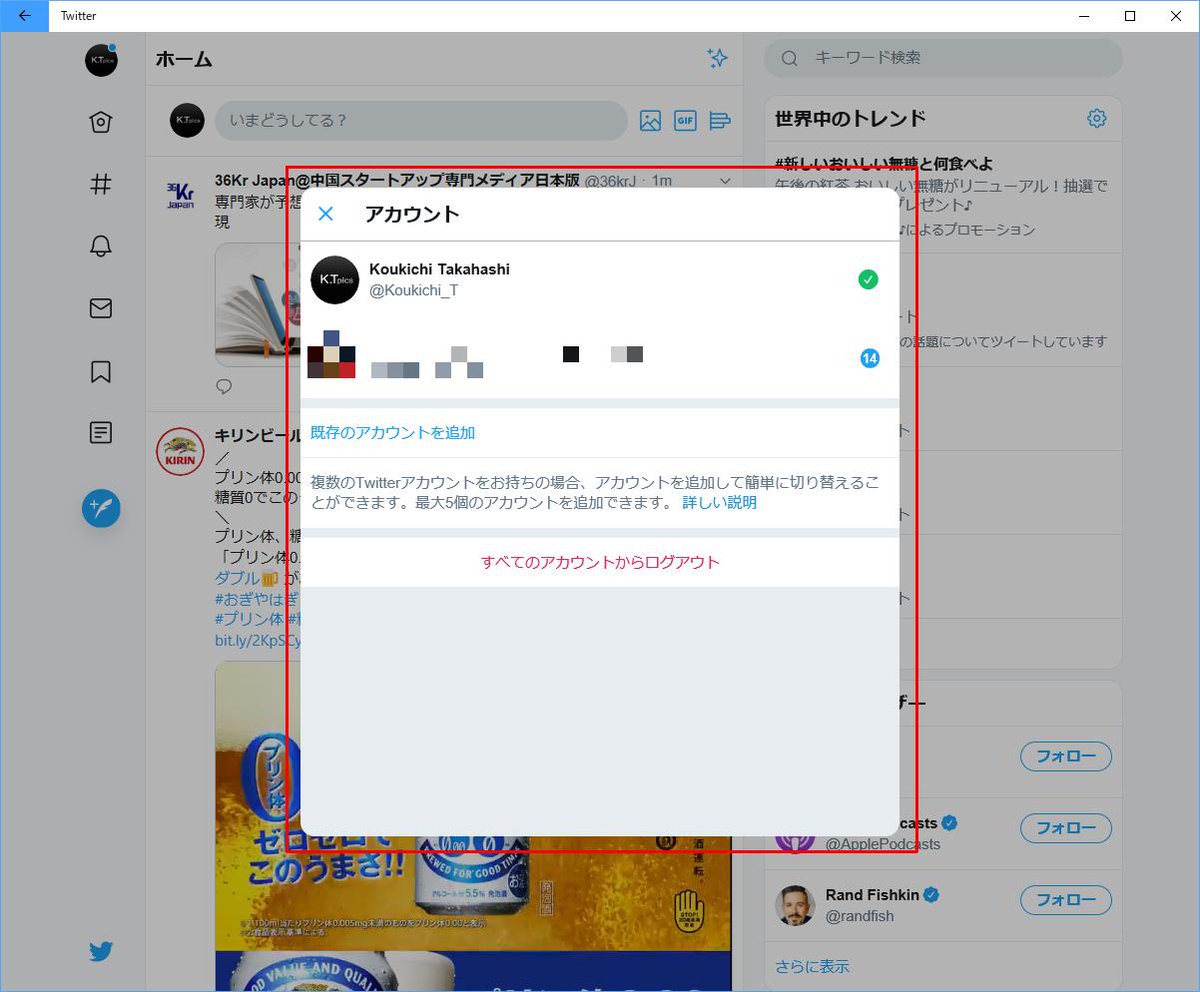The height and width of the screenshot is (992, 1200).
Task: Open the Bookmarks icon
Action: 101,371
